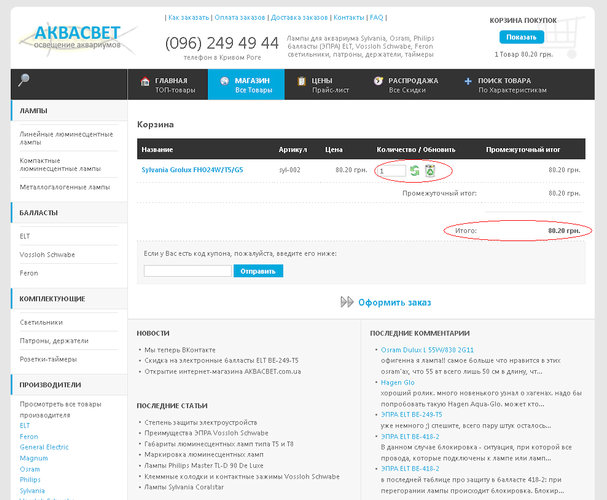Open the Sylvania Grolux FHO24W/T5/G5 product link

click(192, 170)
